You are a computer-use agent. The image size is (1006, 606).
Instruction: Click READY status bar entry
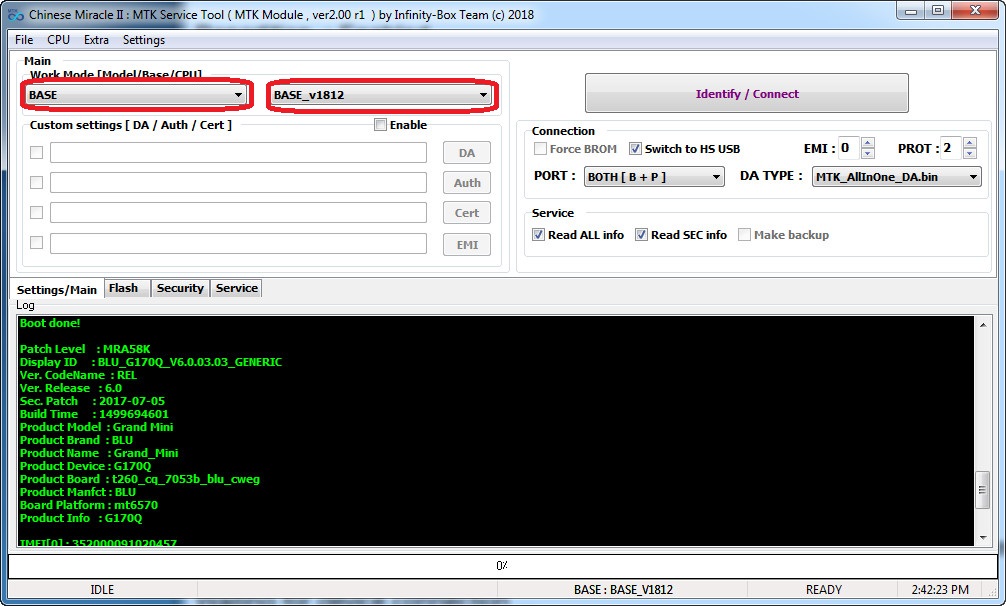tap(823, 589)
